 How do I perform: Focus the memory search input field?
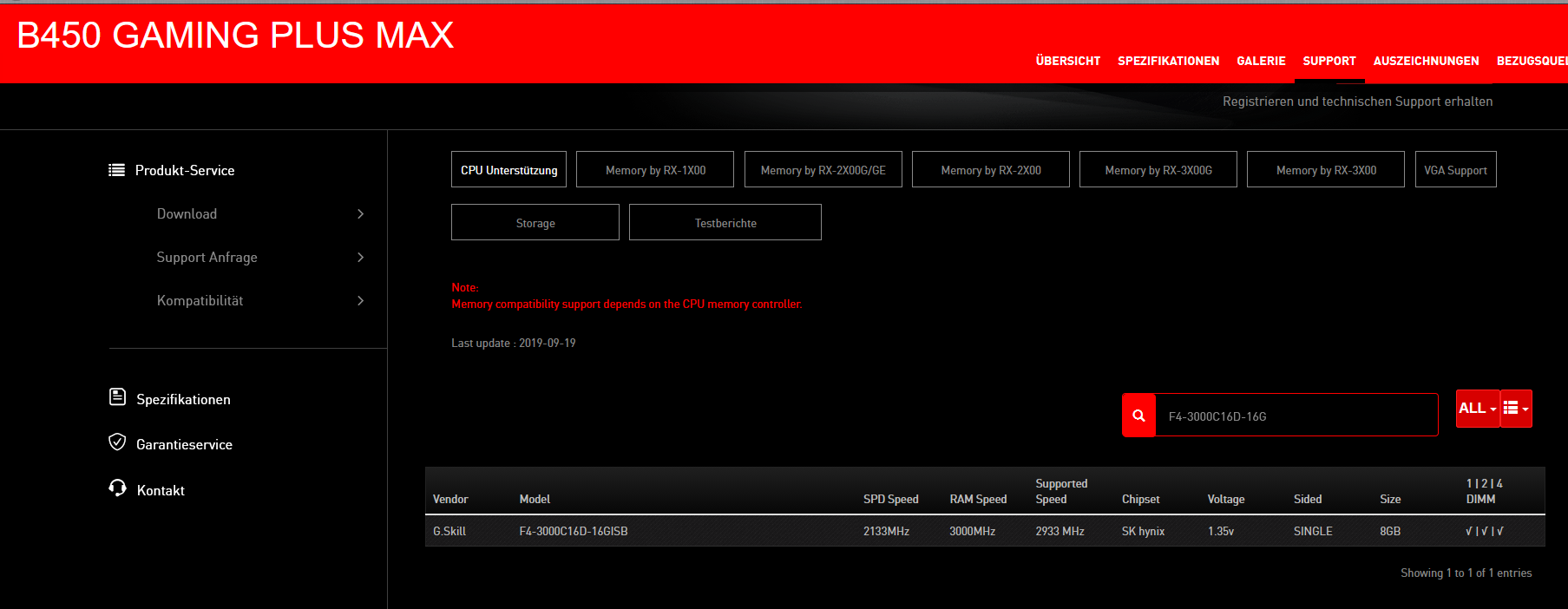[x=1296, y=416]
